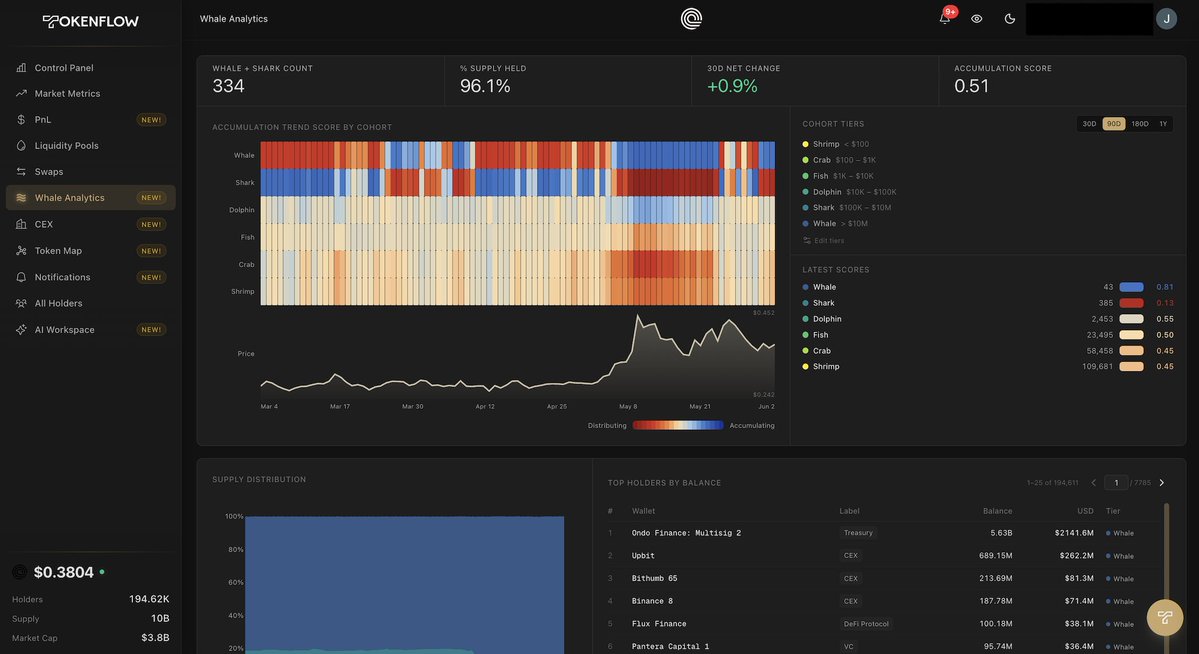Toggle dark mode moon icon
Viewport: 1199px width, 654px height.
[1009, 18]
